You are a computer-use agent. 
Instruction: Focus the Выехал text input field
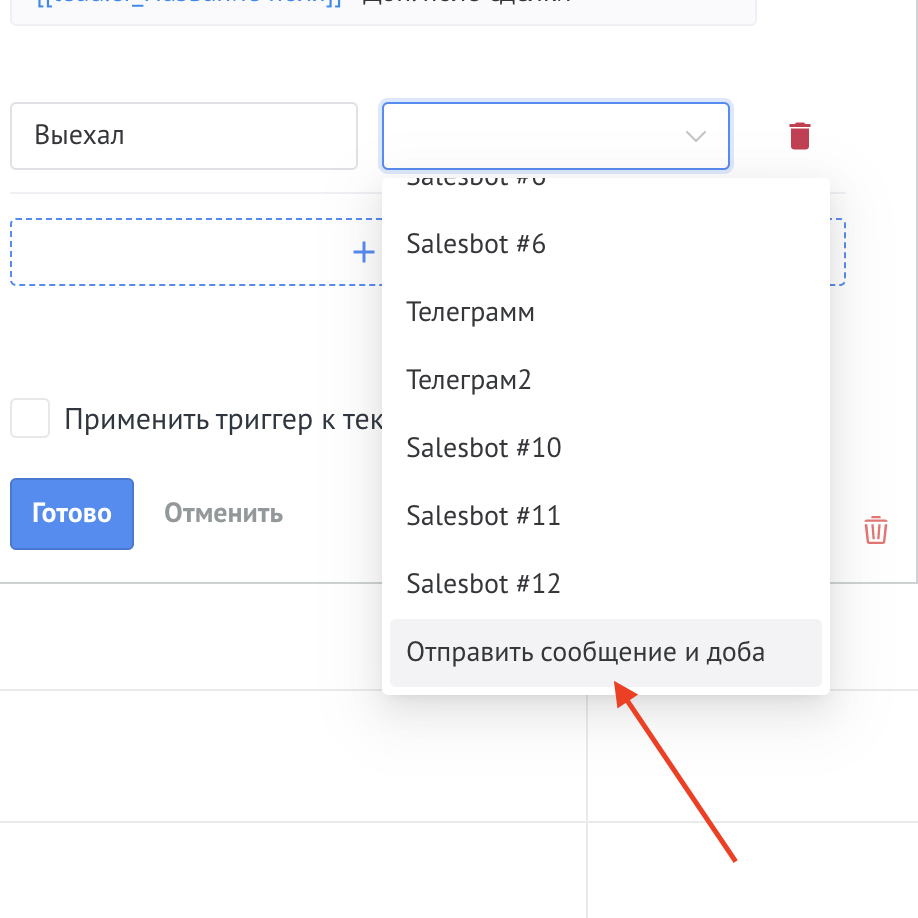184,136
